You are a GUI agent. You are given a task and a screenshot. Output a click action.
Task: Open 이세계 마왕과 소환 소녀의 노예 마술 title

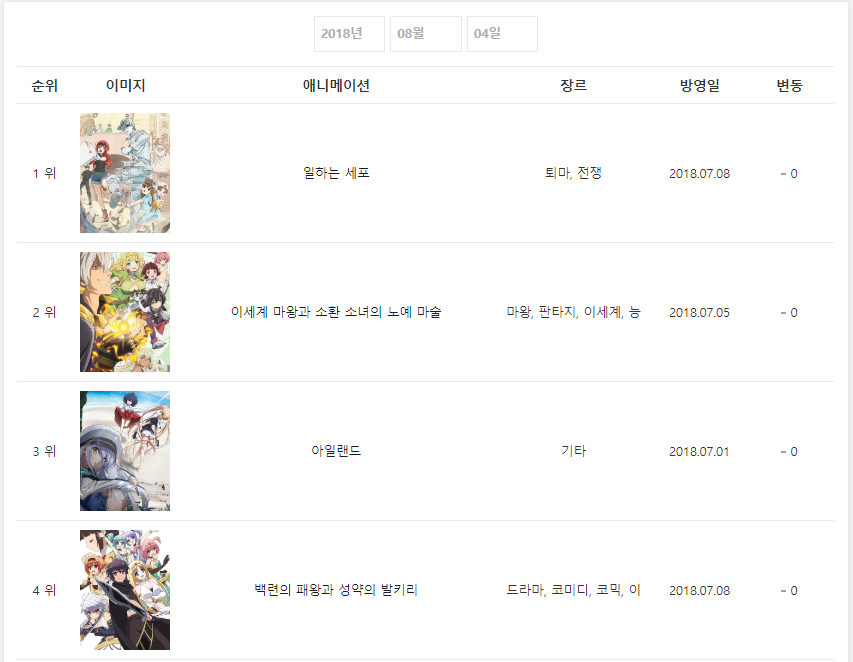[x=336, y=312]
